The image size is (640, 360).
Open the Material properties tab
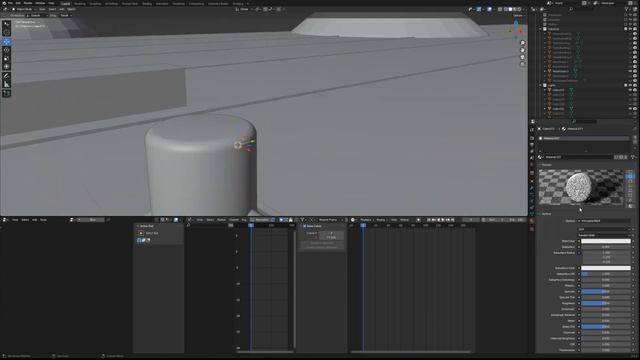532,221
